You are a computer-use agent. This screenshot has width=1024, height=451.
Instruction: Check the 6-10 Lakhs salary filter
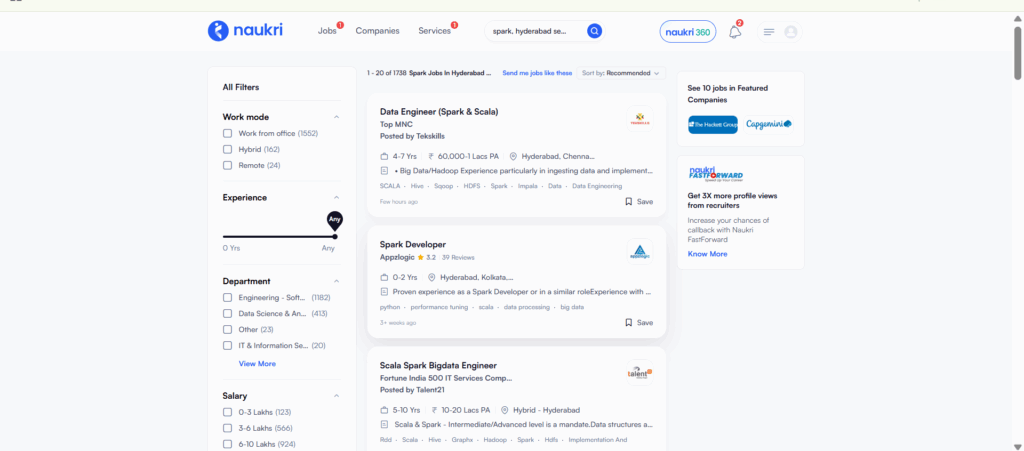coord(227,444)
